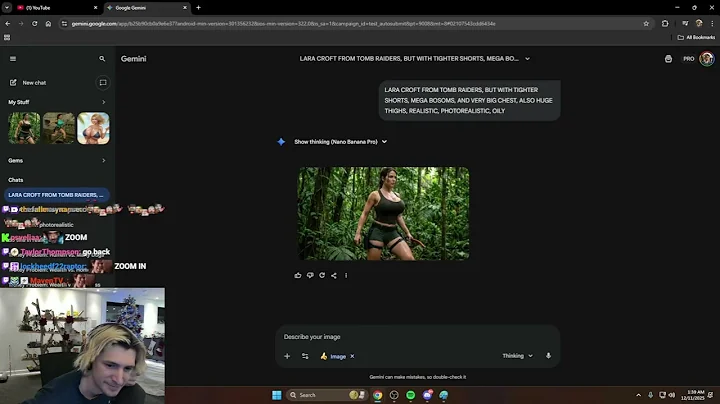Start a New chat
Screen dimensions: 720x404
[28, 83]
